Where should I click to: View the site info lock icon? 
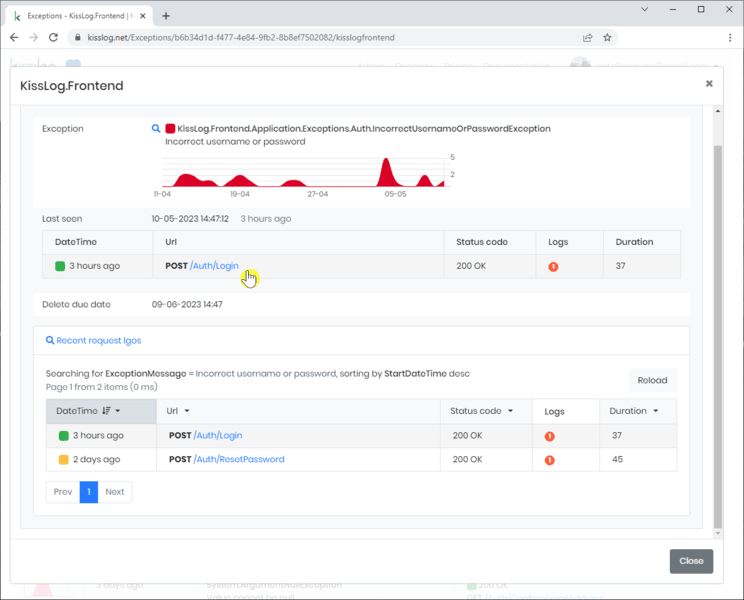click(78, 37)
